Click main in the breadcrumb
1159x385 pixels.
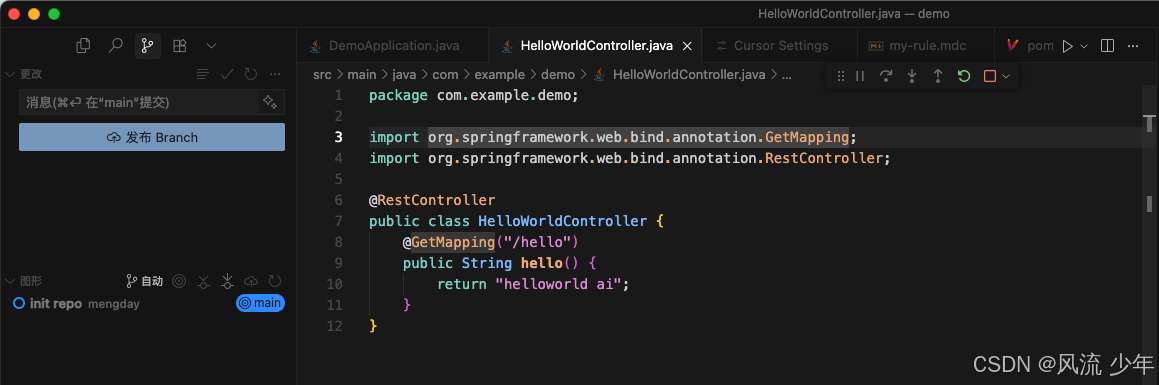[x=362, y=75]
